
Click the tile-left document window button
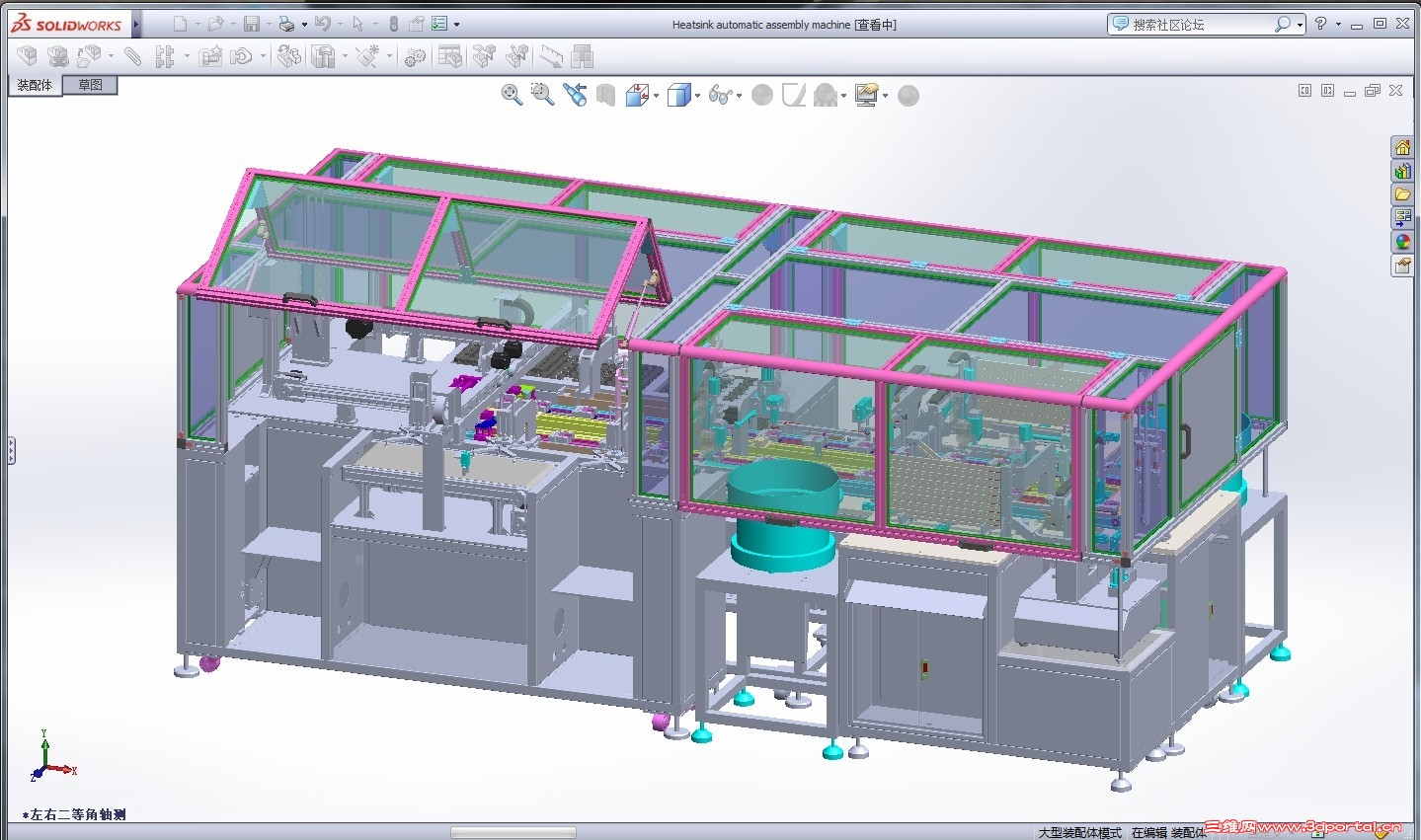point(1304,91)
